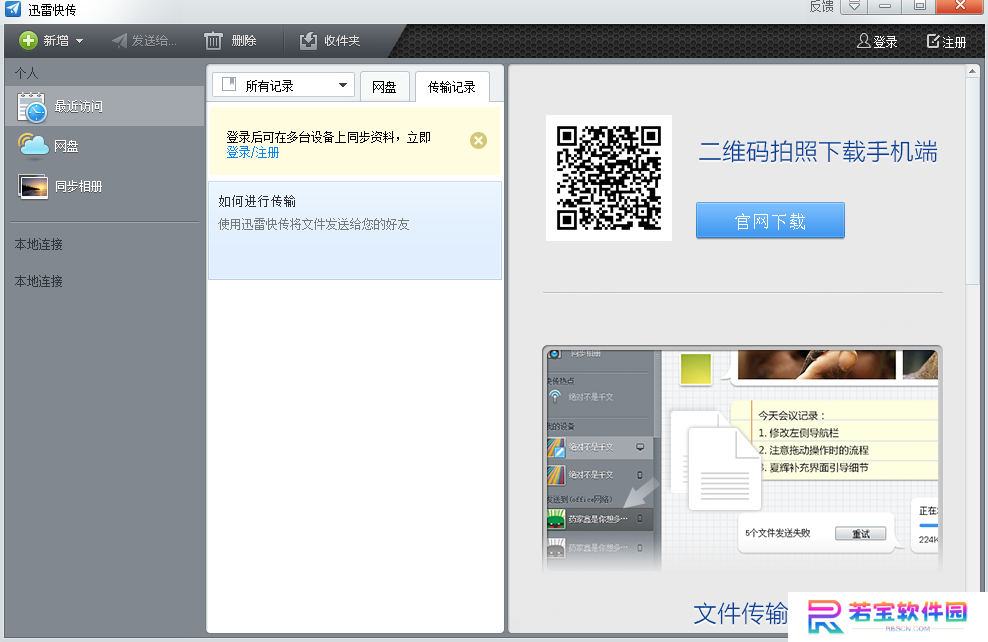Click the scrollbar up arrow in right panel
Viewport: 988px width, 642px height.
click(973, 71)
